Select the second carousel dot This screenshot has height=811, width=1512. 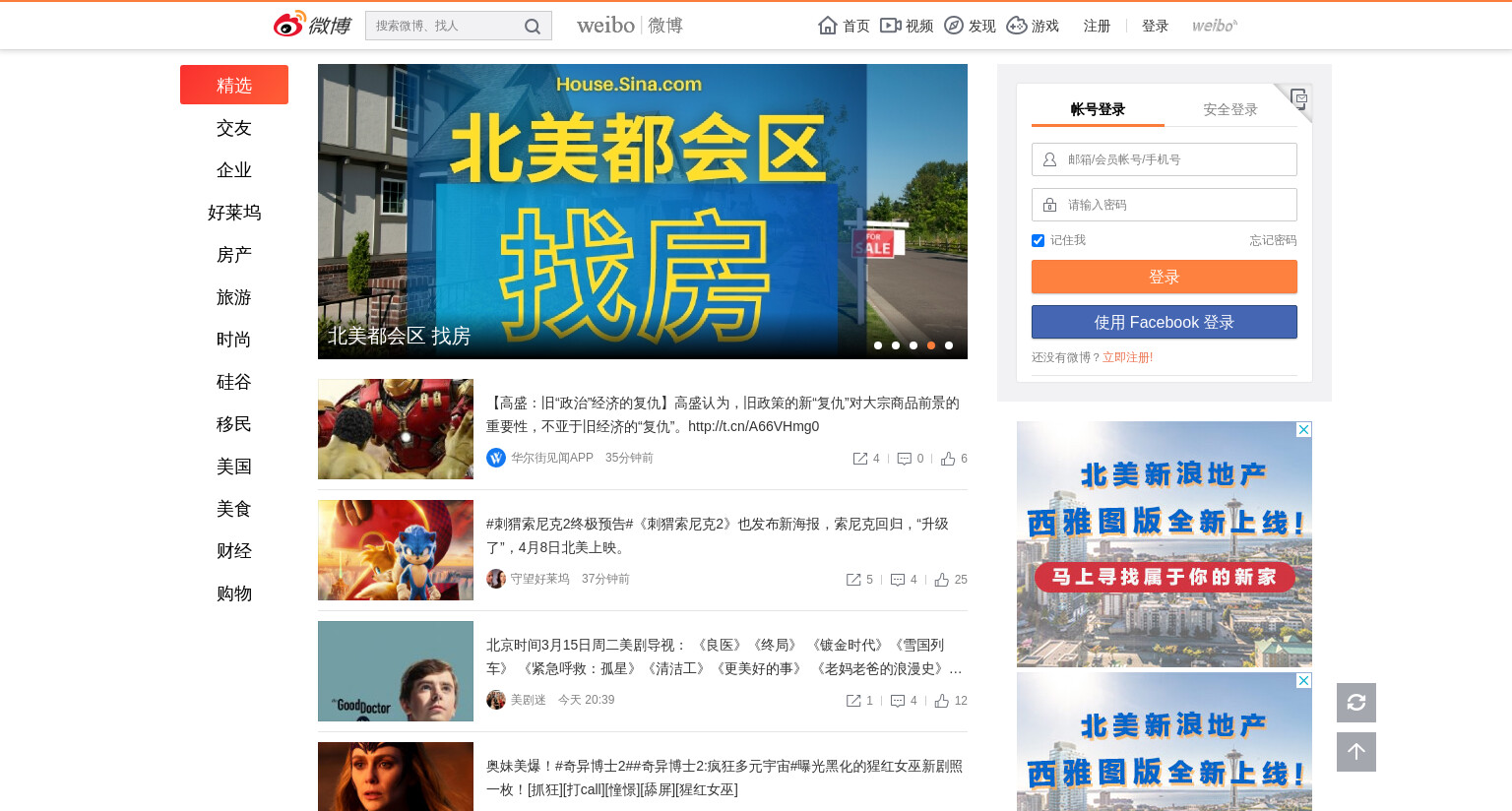pyautogui.click(x=896, y=345)
